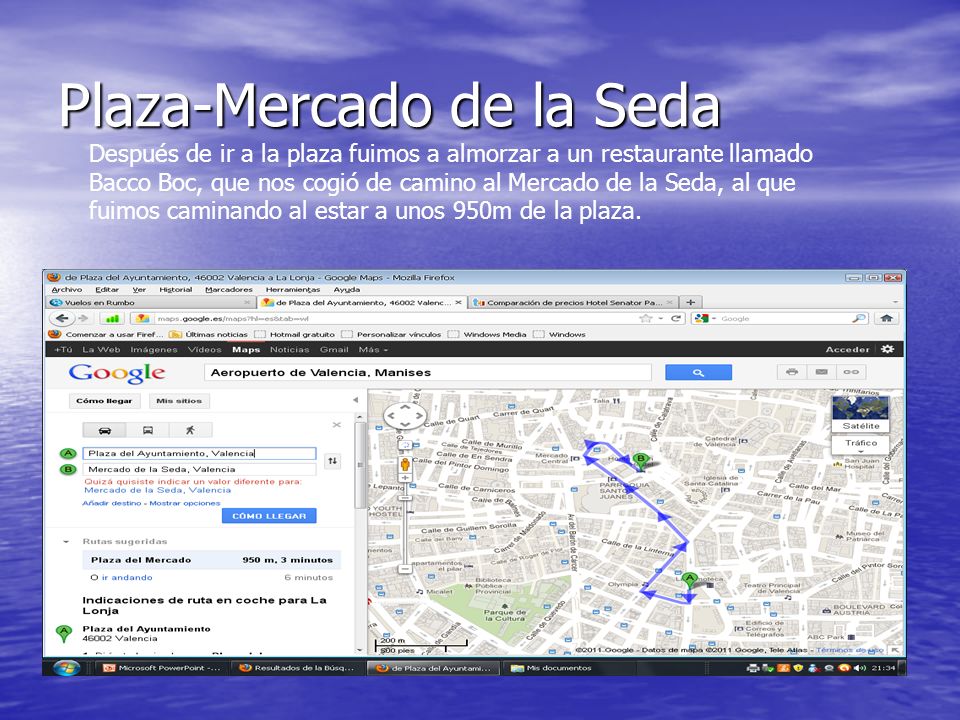
Task: Open the Historial menu
Action: [176, 290]
